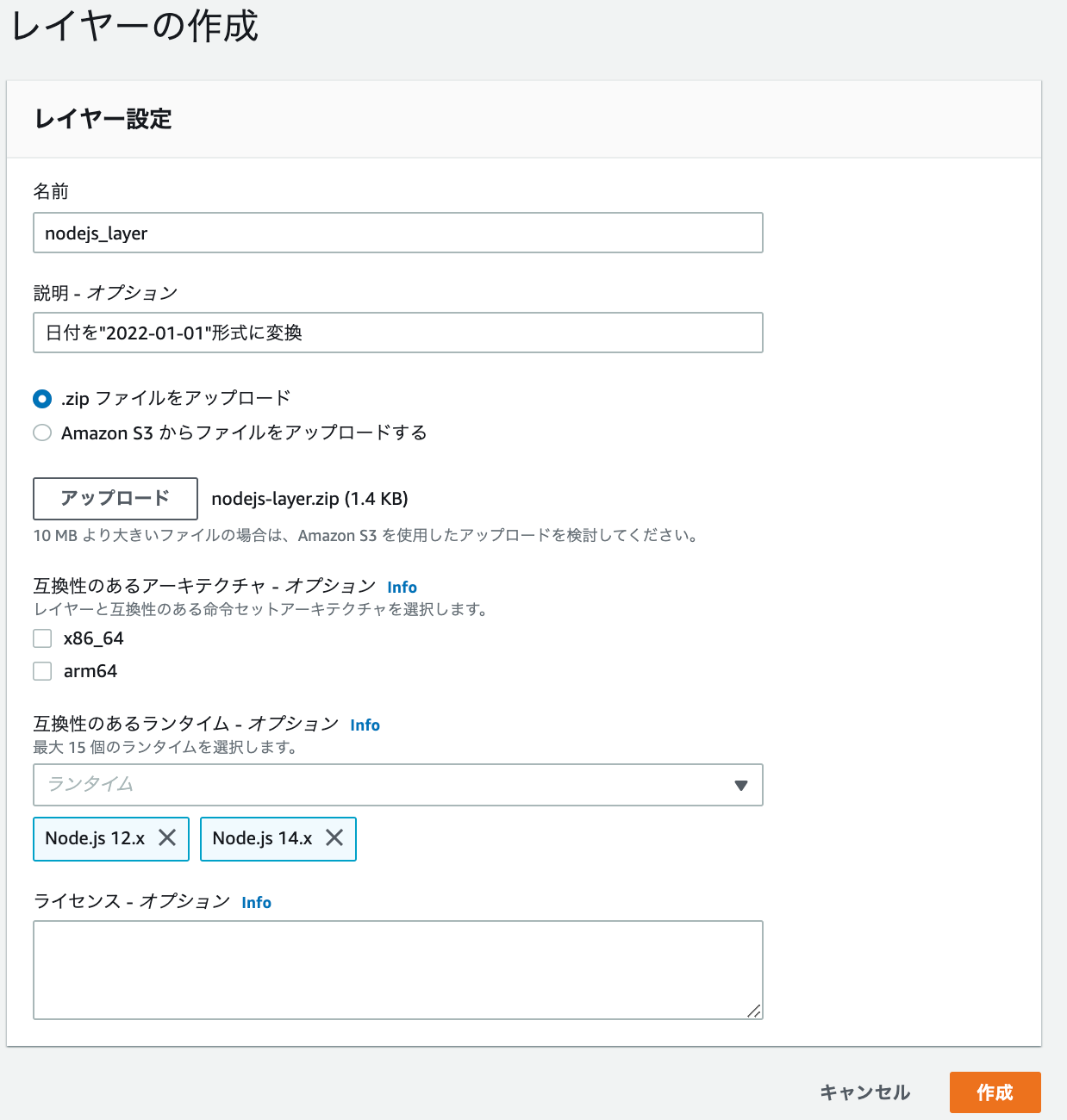Viewport: 1067px width, 1120px height.
Task: Click the 説明 field with date description
Action: pyautogui.click(x=396, y=332)
